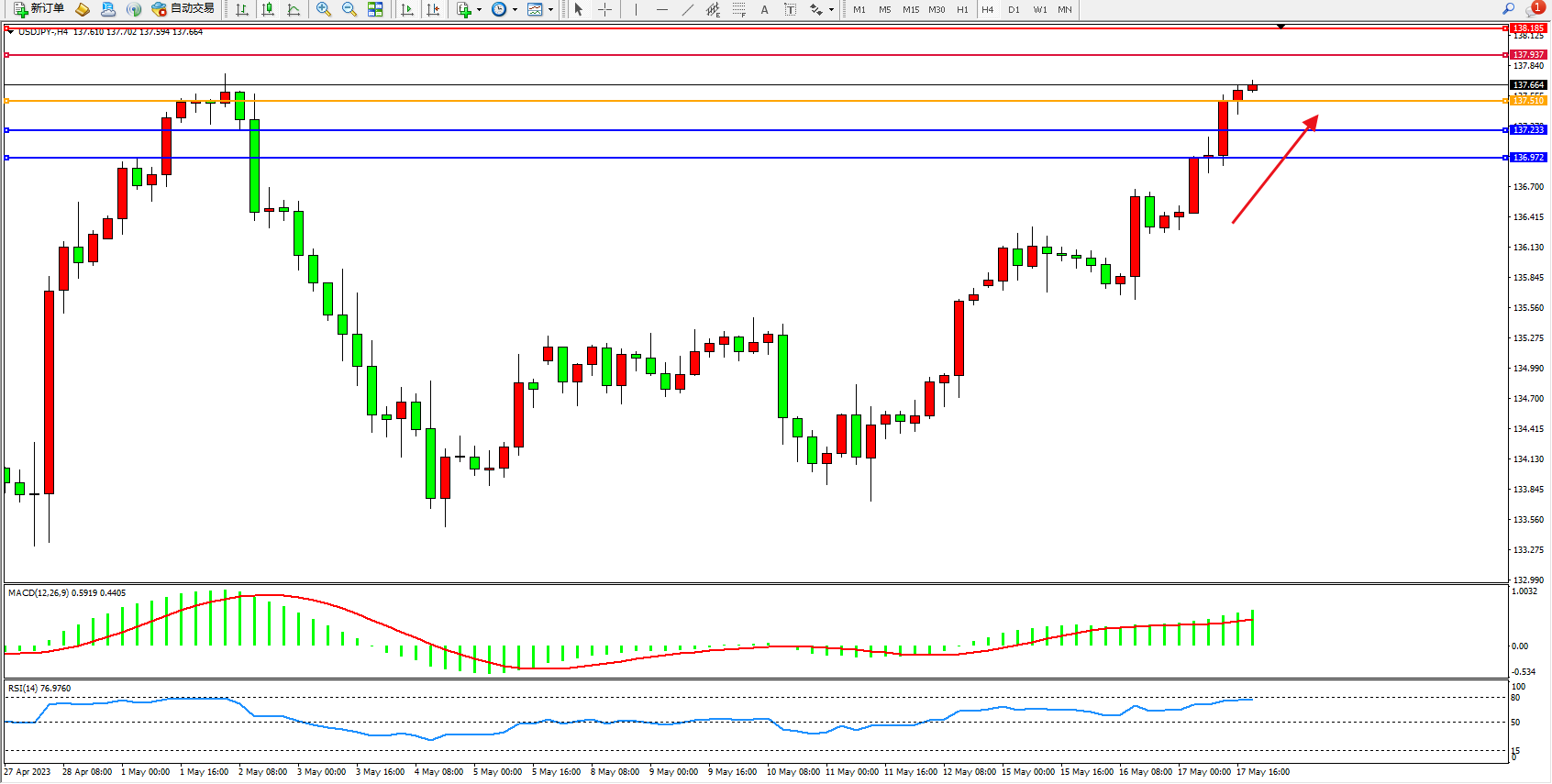Select the orange 137.510 horizontal line label
Image resolution: width=1552 pixels, height=784 pixels.
1528,101
